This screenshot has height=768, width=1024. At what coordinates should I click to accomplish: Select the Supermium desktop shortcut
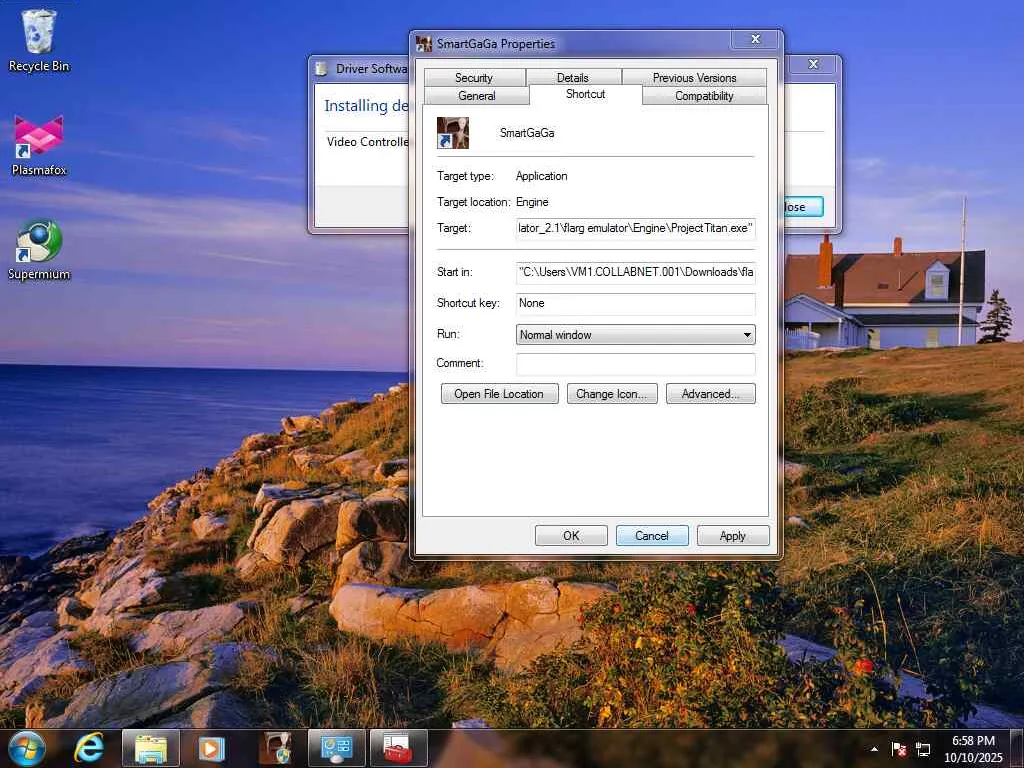(x=39, y=249)
